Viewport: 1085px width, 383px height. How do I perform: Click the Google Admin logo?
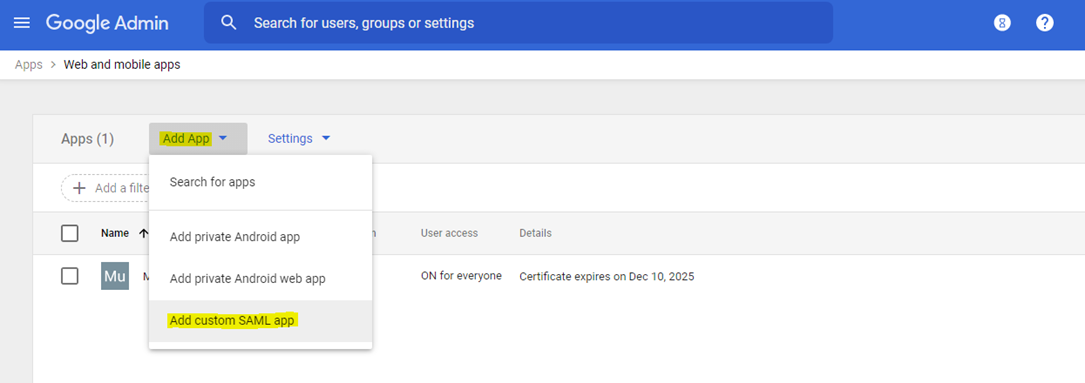pos(107,23)
